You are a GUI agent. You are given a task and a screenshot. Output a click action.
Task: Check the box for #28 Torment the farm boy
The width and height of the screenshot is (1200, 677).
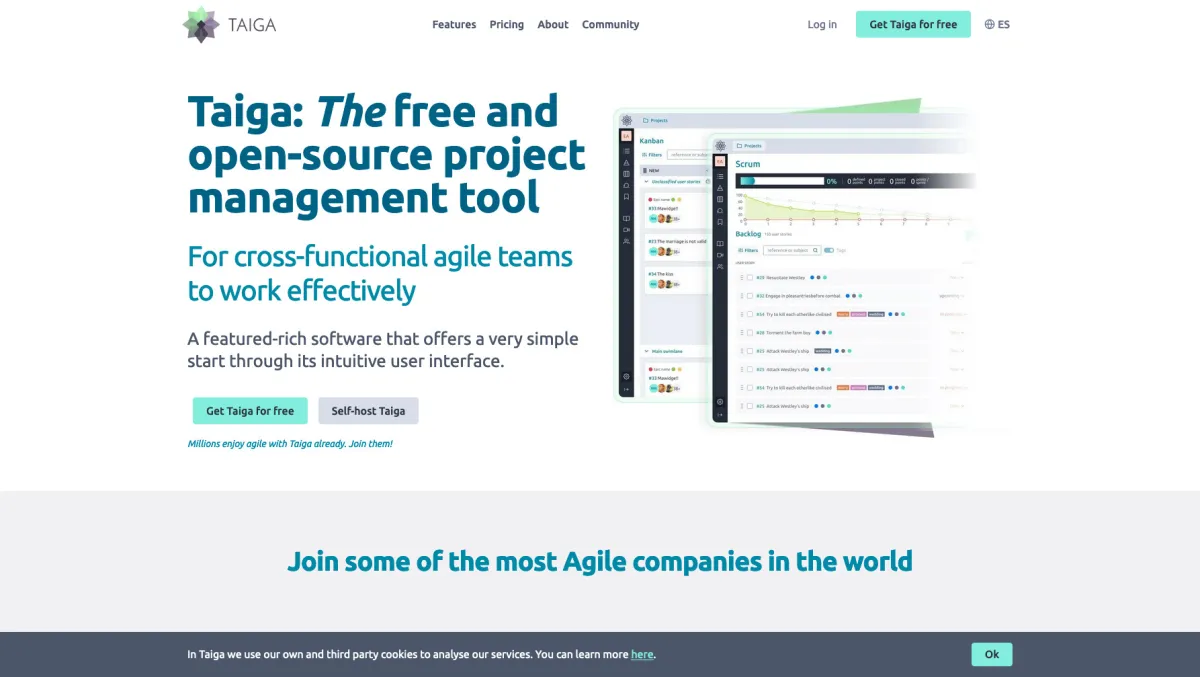pos(750,332)
